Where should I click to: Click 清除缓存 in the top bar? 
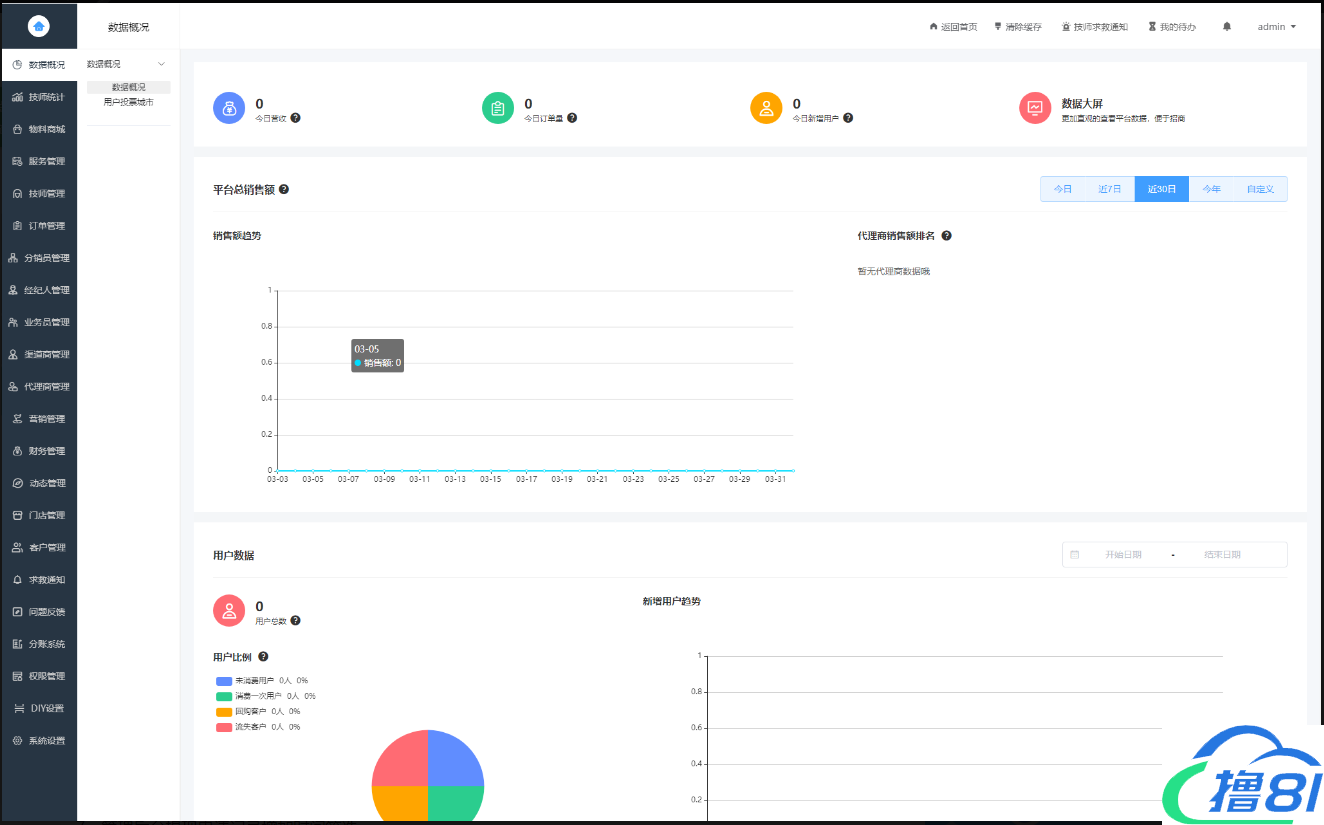click(1018, 27)
